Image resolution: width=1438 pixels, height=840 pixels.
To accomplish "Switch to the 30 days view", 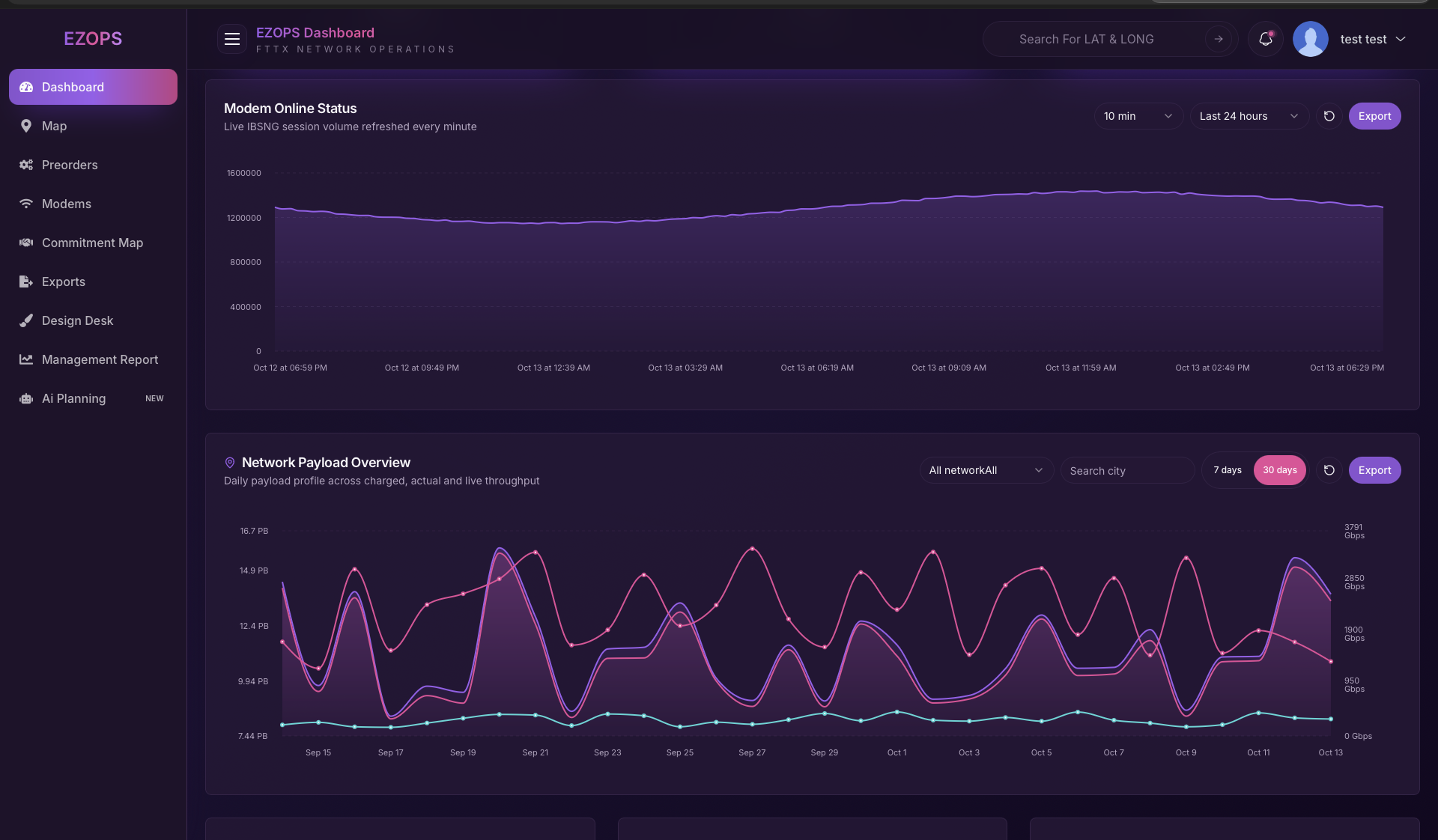I will (x=1279, y=470).
